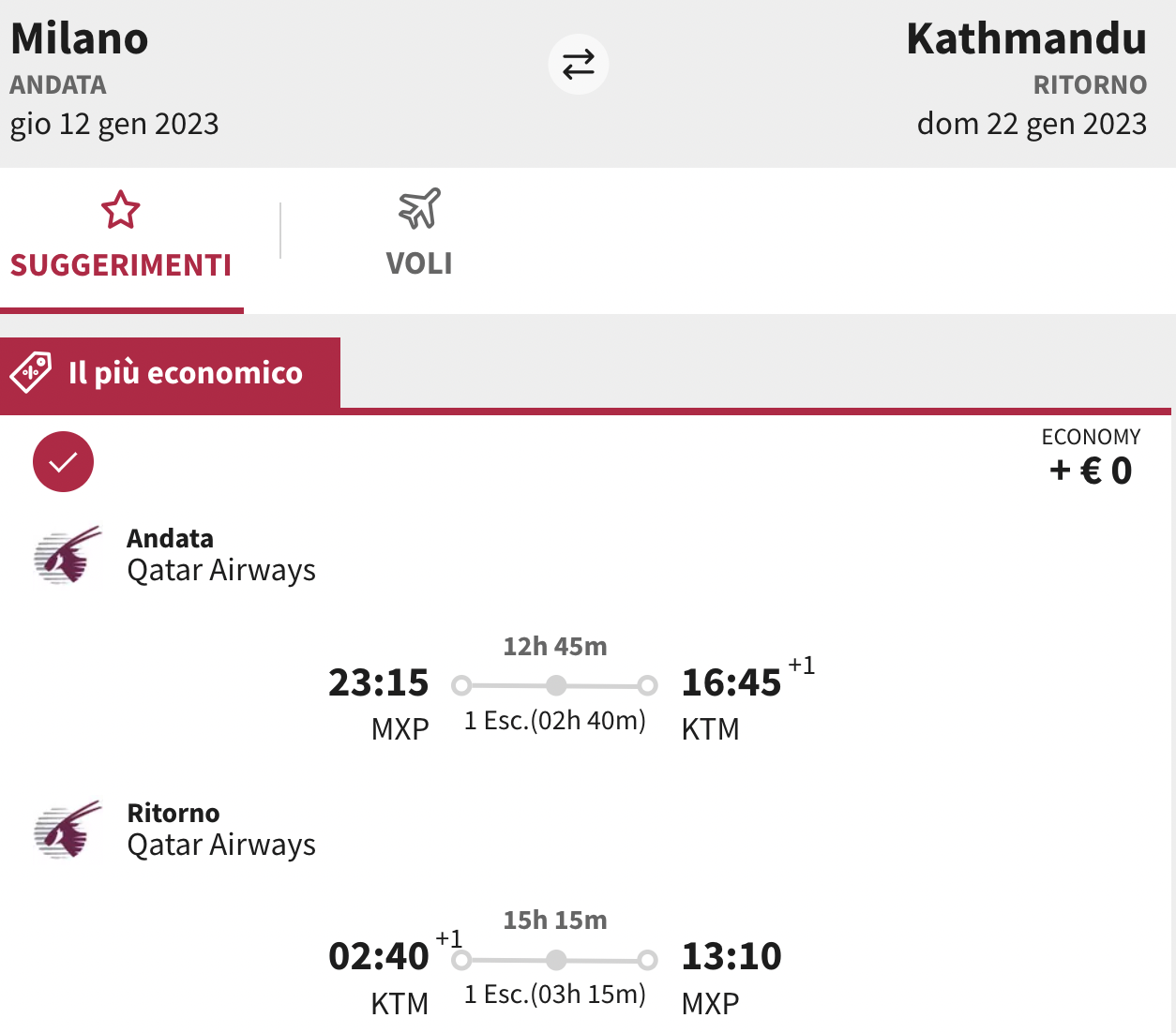Click the price tag icon on the banner

point(31,373)
